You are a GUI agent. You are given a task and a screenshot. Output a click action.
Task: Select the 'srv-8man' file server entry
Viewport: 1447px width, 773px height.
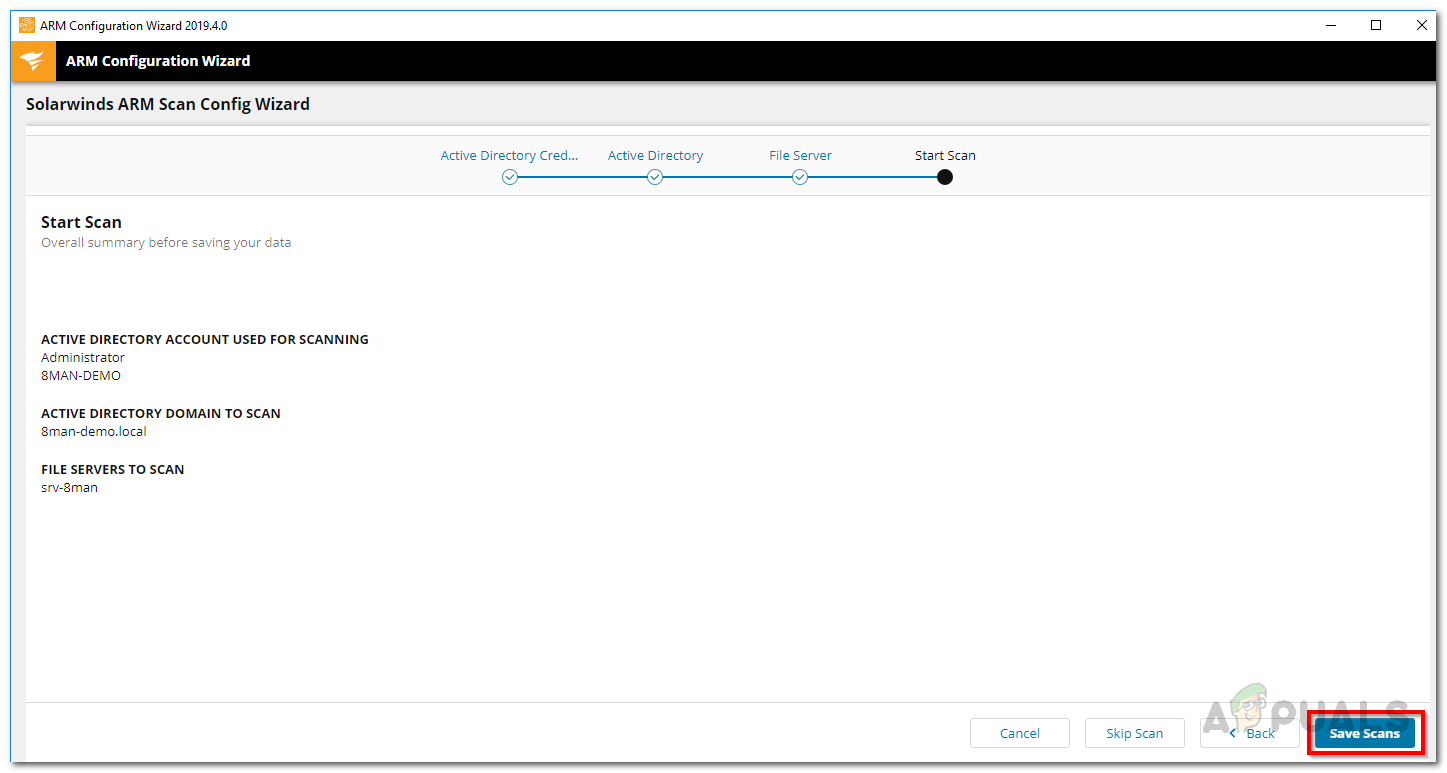[x=69, y=488]
